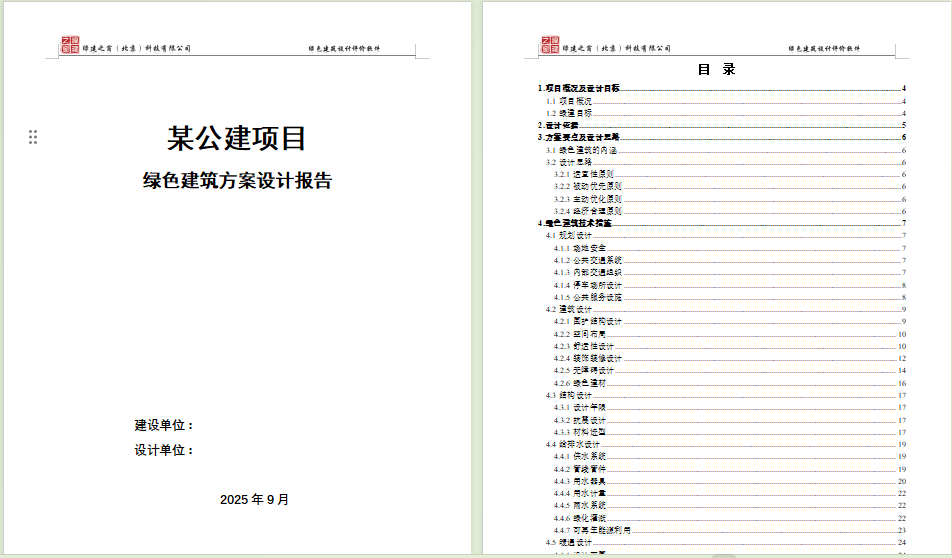This screenshot has height=558, width=952.
Task: Open contents entry 3.1 绿色建筑的内涵
Action: pyautogui.click(x=726, y=150)
